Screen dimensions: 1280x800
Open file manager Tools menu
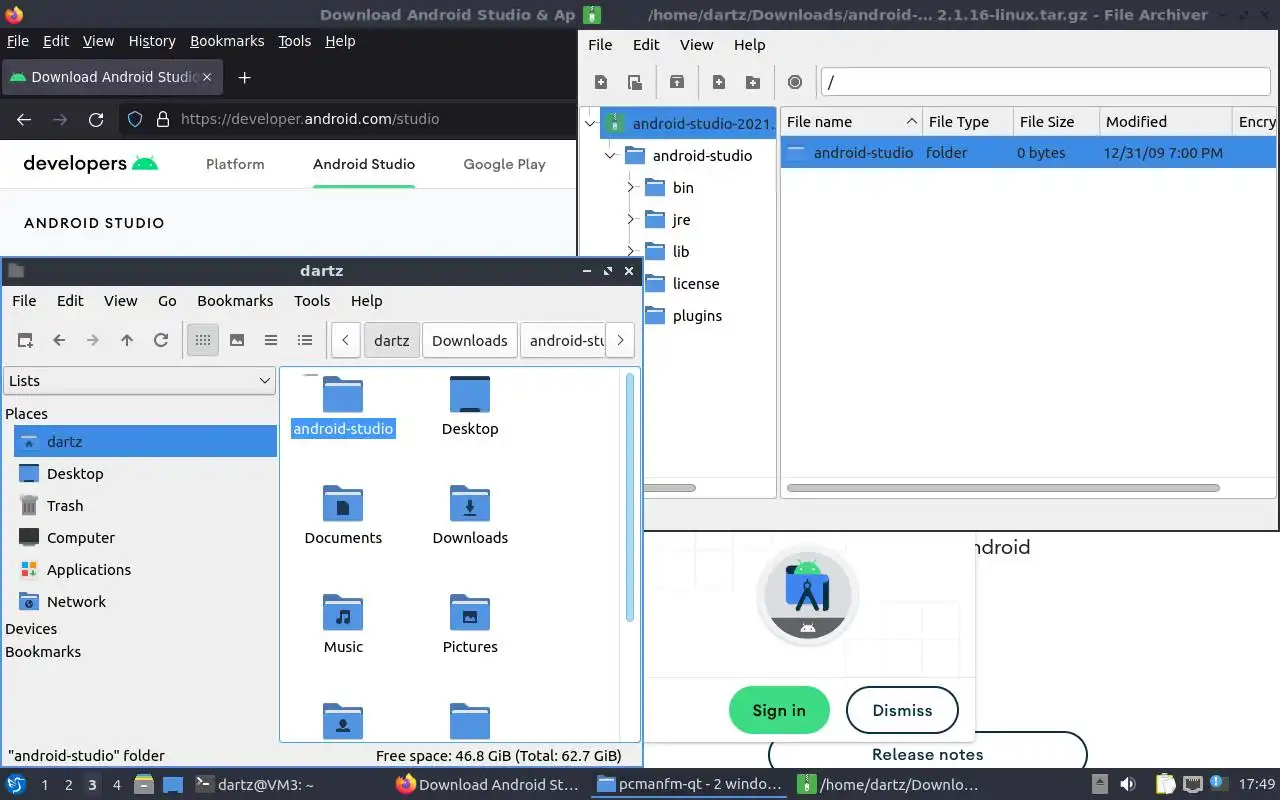coord(312,301)
